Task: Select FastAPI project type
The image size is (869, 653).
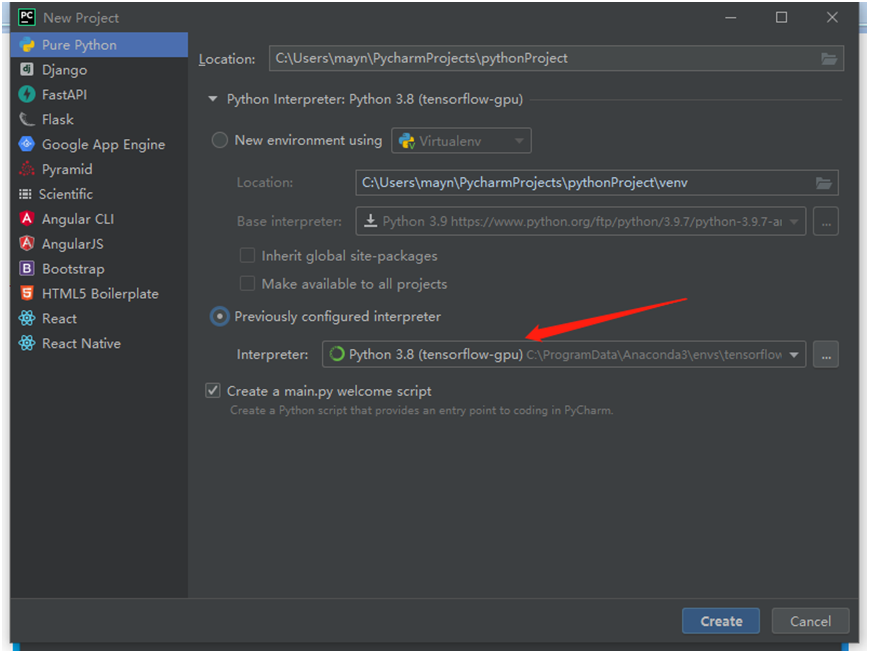Action: 99,95
